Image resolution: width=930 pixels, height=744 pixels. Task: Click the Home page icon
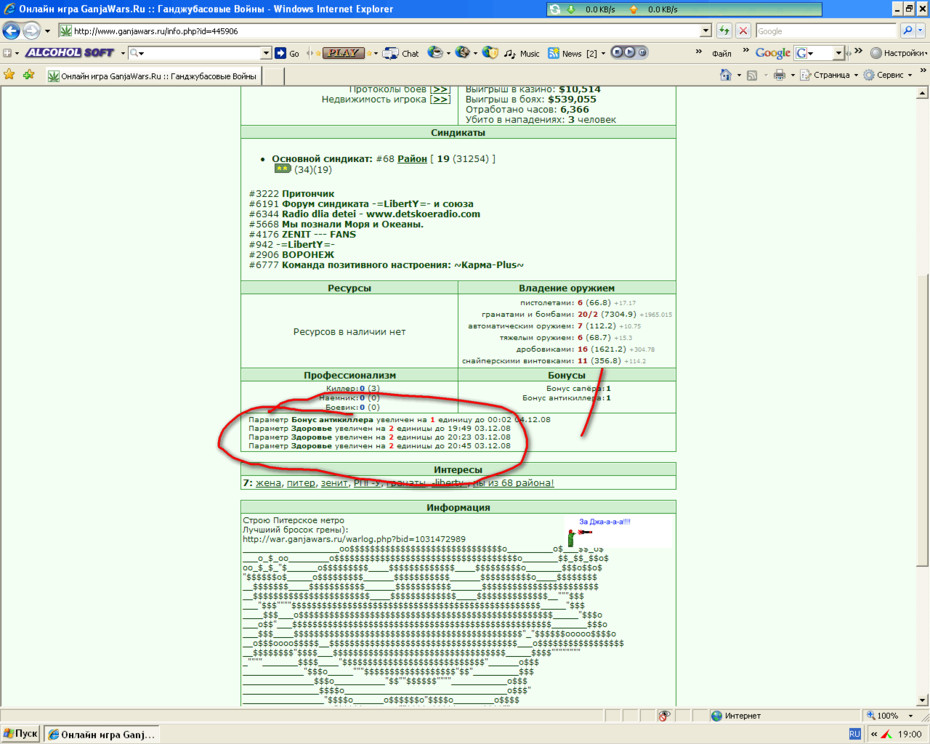[x=725, y=75]
